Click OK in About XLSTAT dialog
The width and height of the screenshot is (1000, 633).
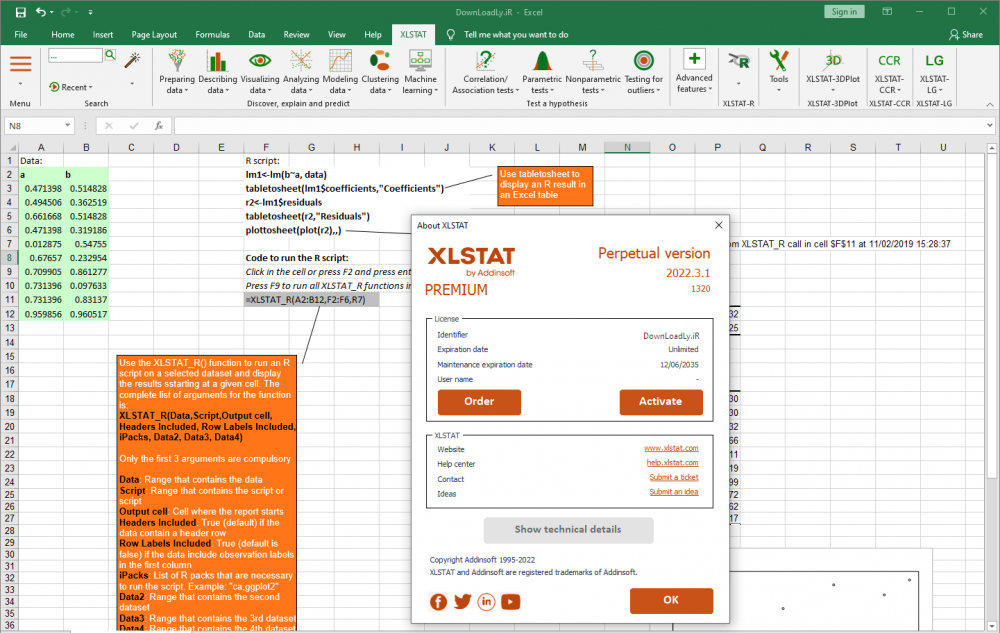tap(671, 600)
